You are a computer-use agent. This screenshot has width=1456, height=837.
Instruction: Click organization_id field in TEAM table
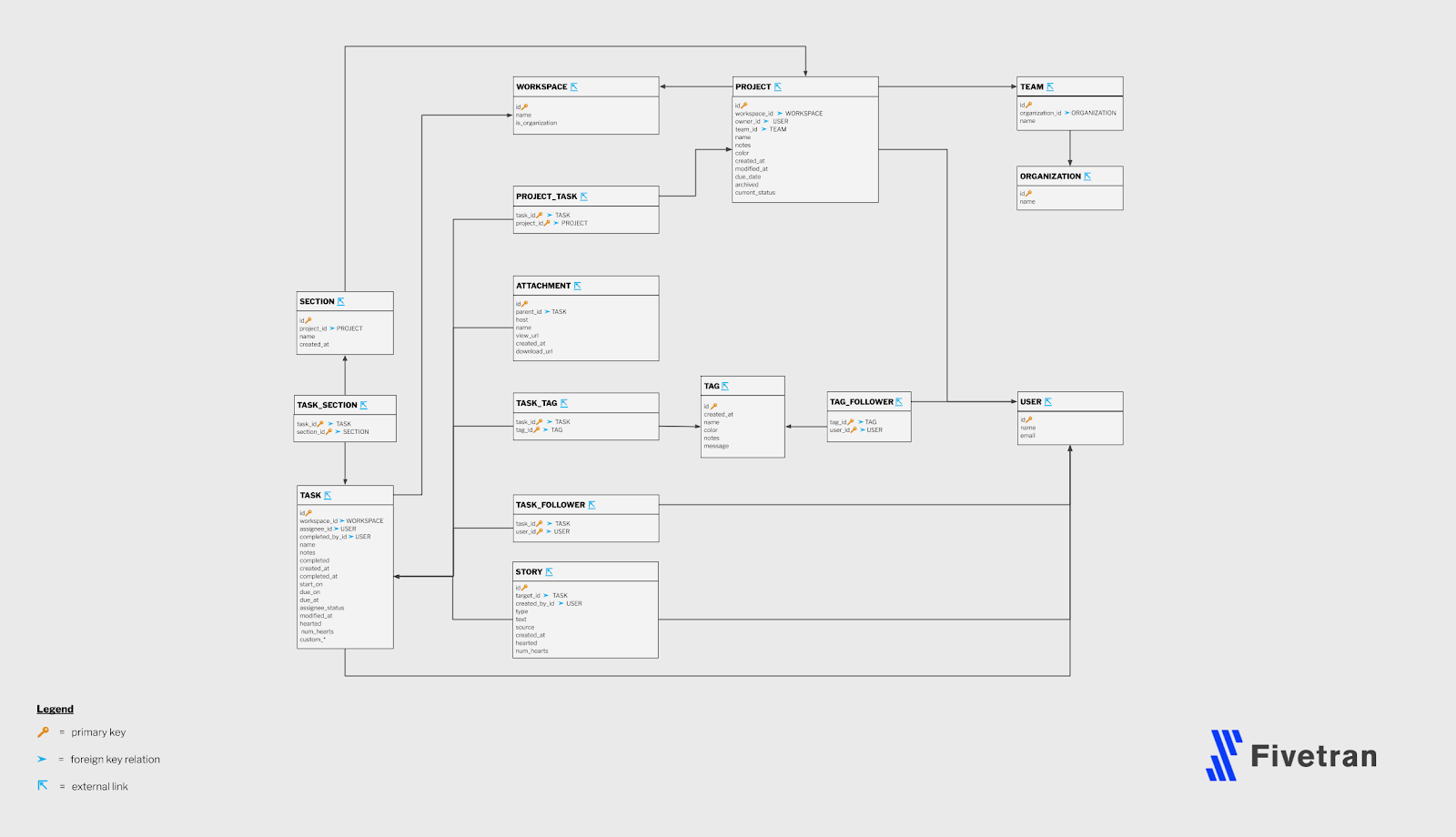[x=1040, y=113]
